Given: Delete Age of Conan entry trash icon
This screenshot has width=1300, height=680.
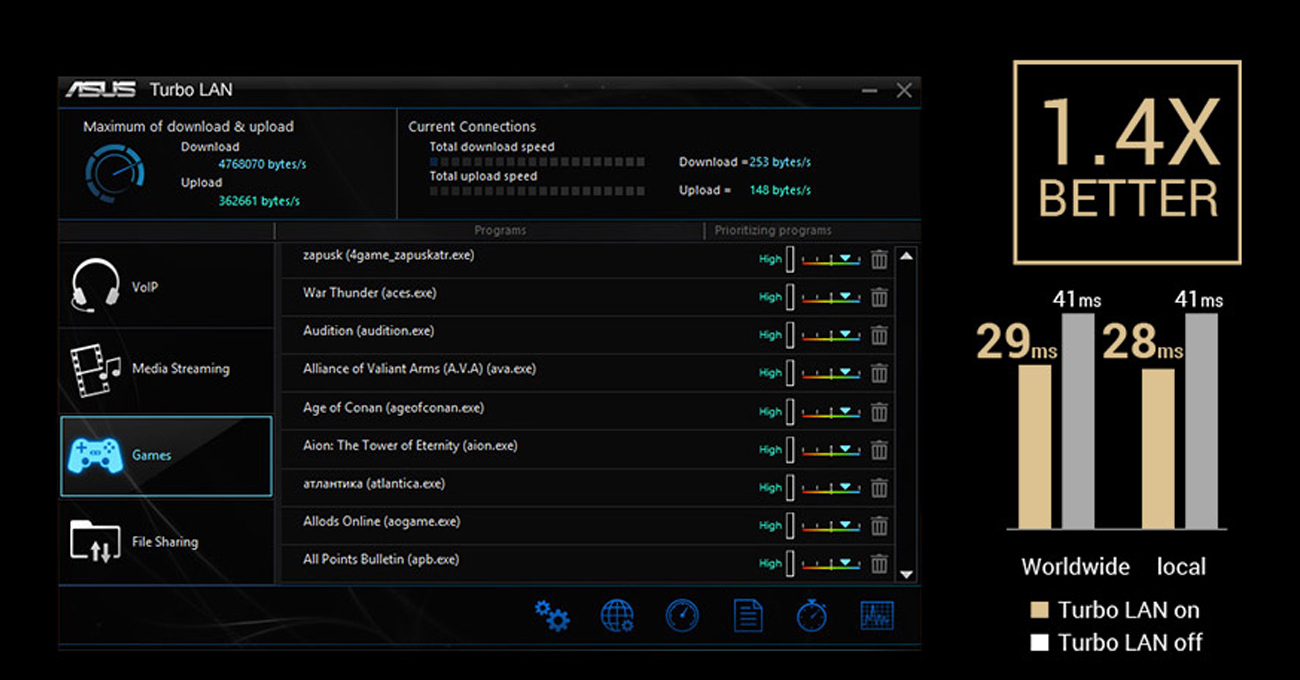Looking at the screenshot, I should pos(879,411).
